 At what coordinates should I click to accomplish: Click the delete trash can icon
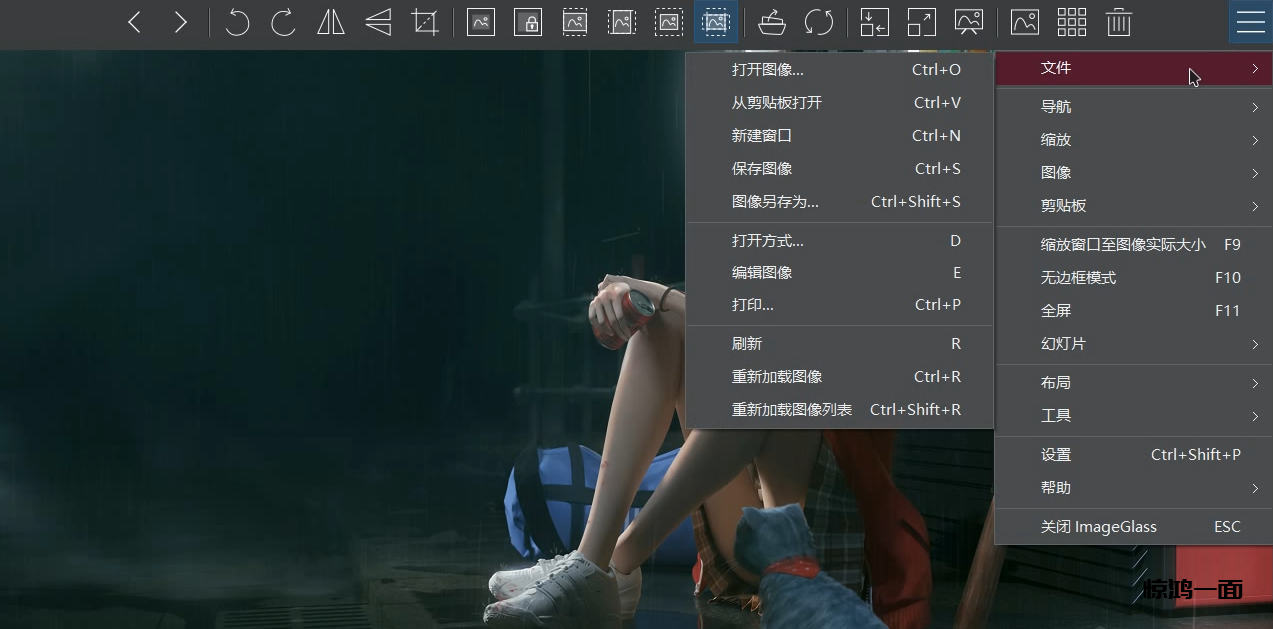pos(1118,22)
